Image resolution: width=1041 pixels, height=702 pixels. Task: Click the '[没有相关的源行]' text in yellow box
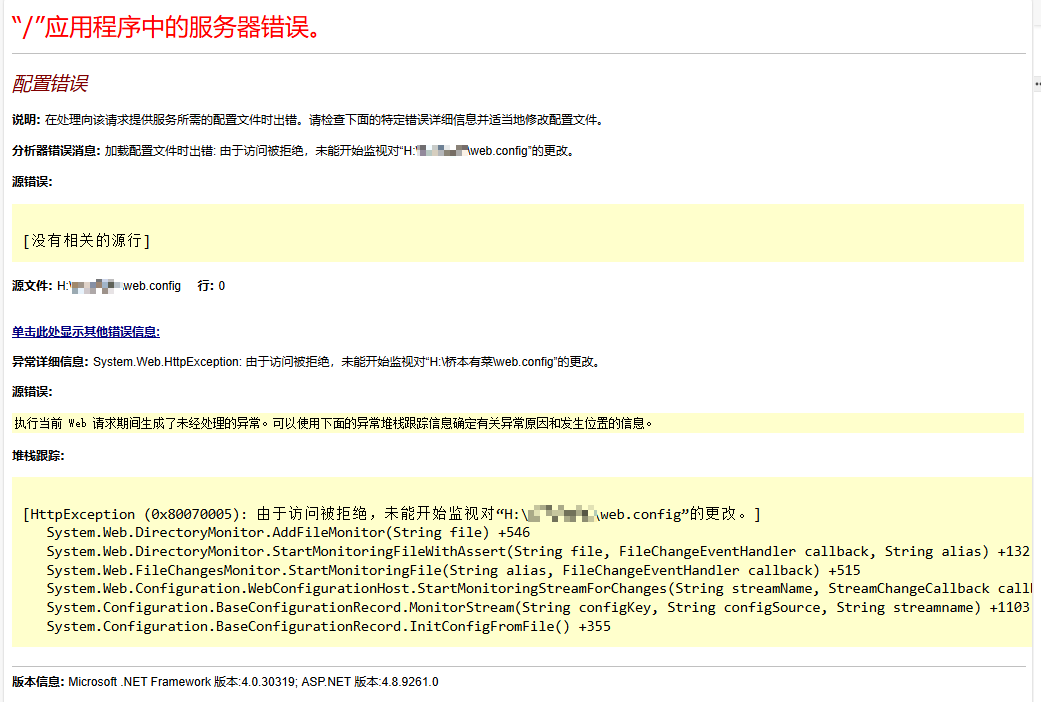click(86, 240)
